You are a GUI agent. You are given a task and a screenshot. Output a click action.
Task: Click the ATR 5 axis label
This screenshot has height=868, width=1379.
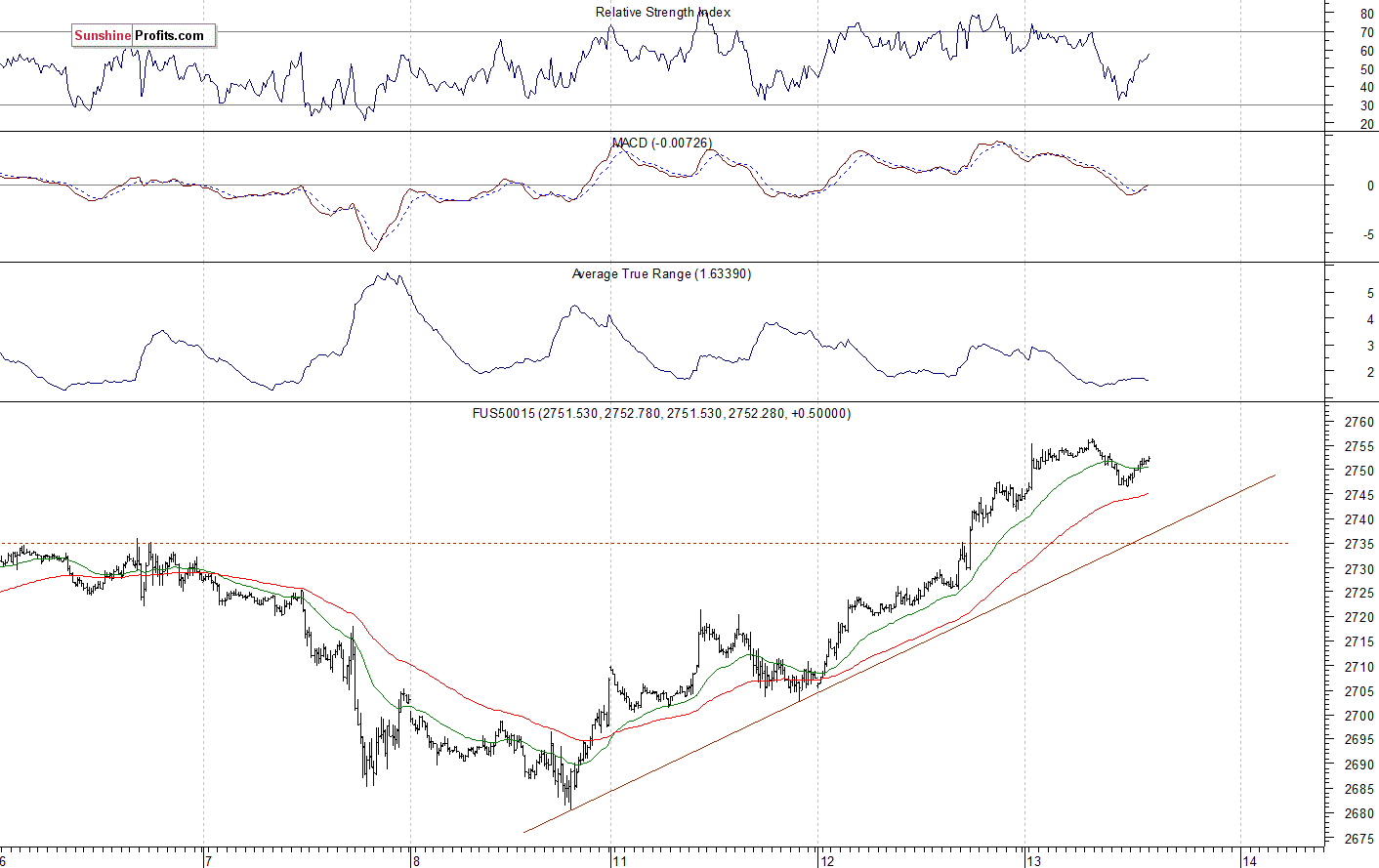click(1370, 294)
